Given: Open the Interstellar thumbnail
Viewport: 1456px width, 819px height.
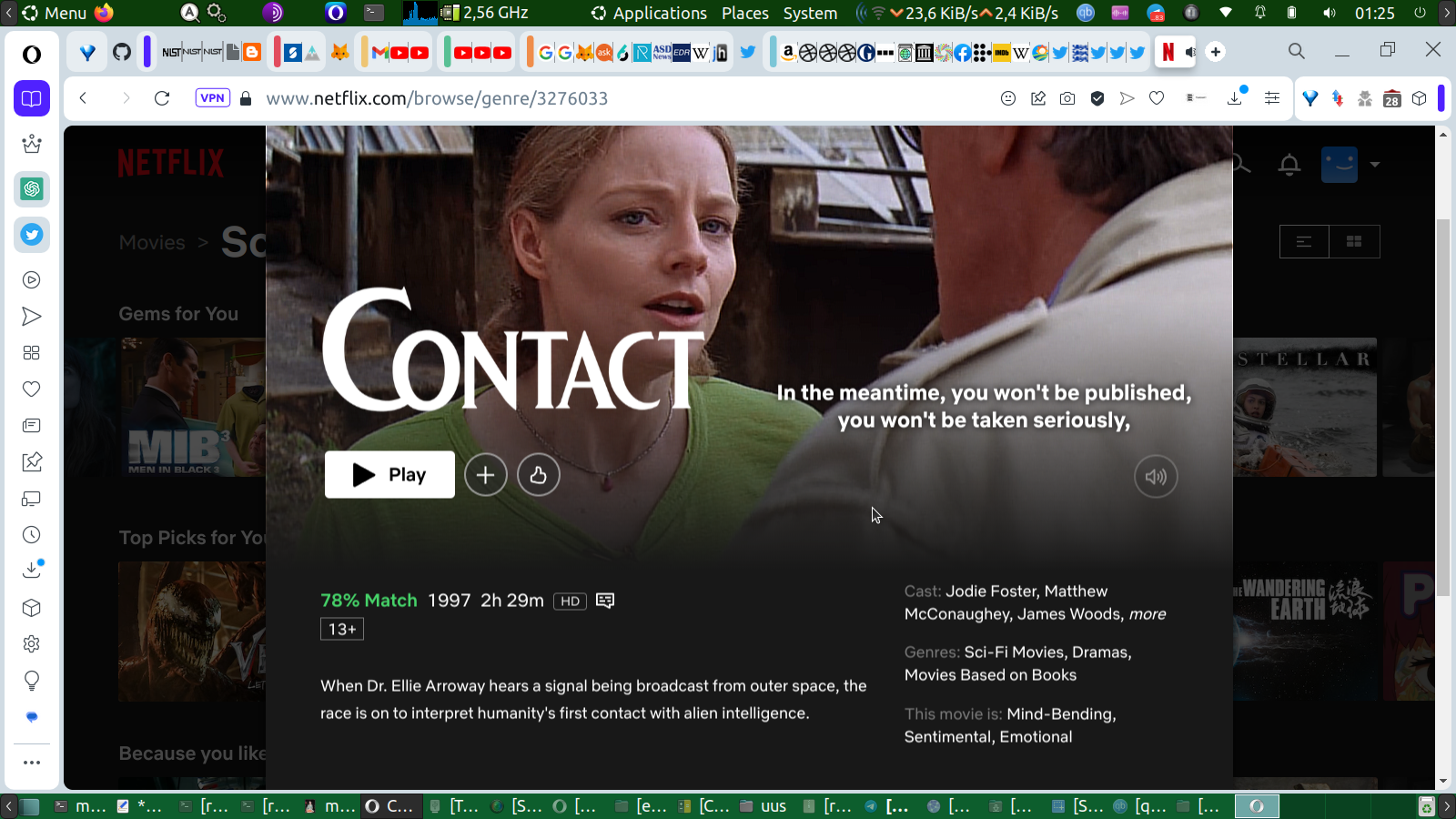Looking at the screenshot, I should click(x=1305, y=408).
